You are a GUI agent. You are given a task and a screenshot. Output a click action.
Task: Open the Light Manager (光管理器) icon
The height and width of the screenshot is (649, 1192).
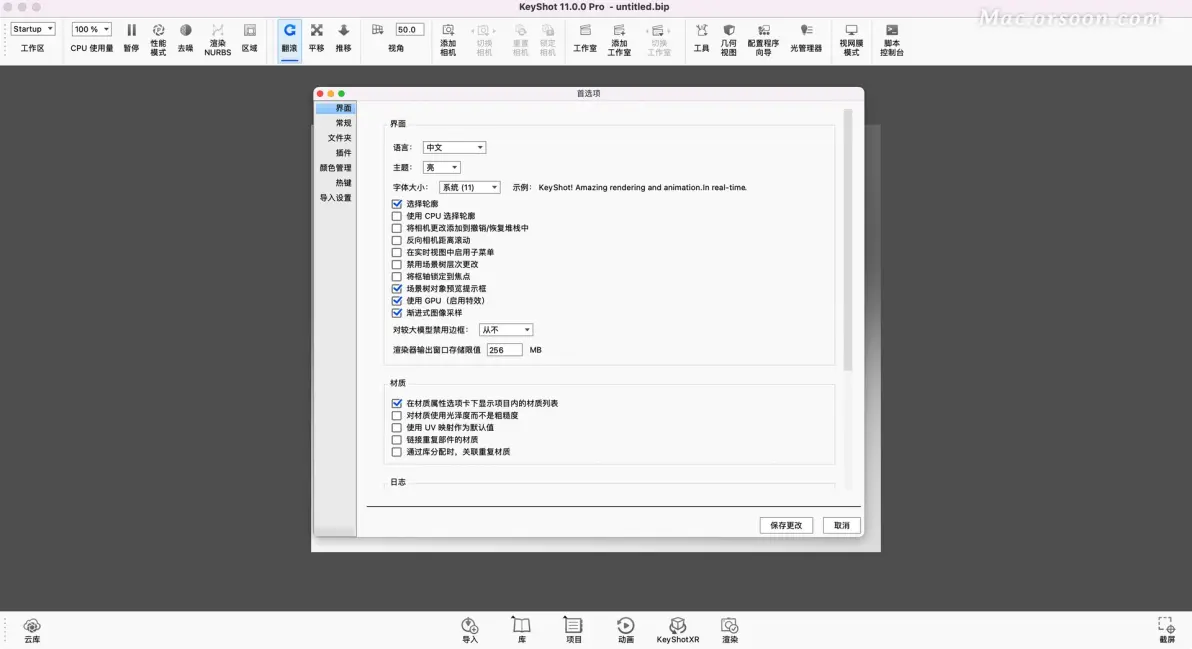pos(806,30)
